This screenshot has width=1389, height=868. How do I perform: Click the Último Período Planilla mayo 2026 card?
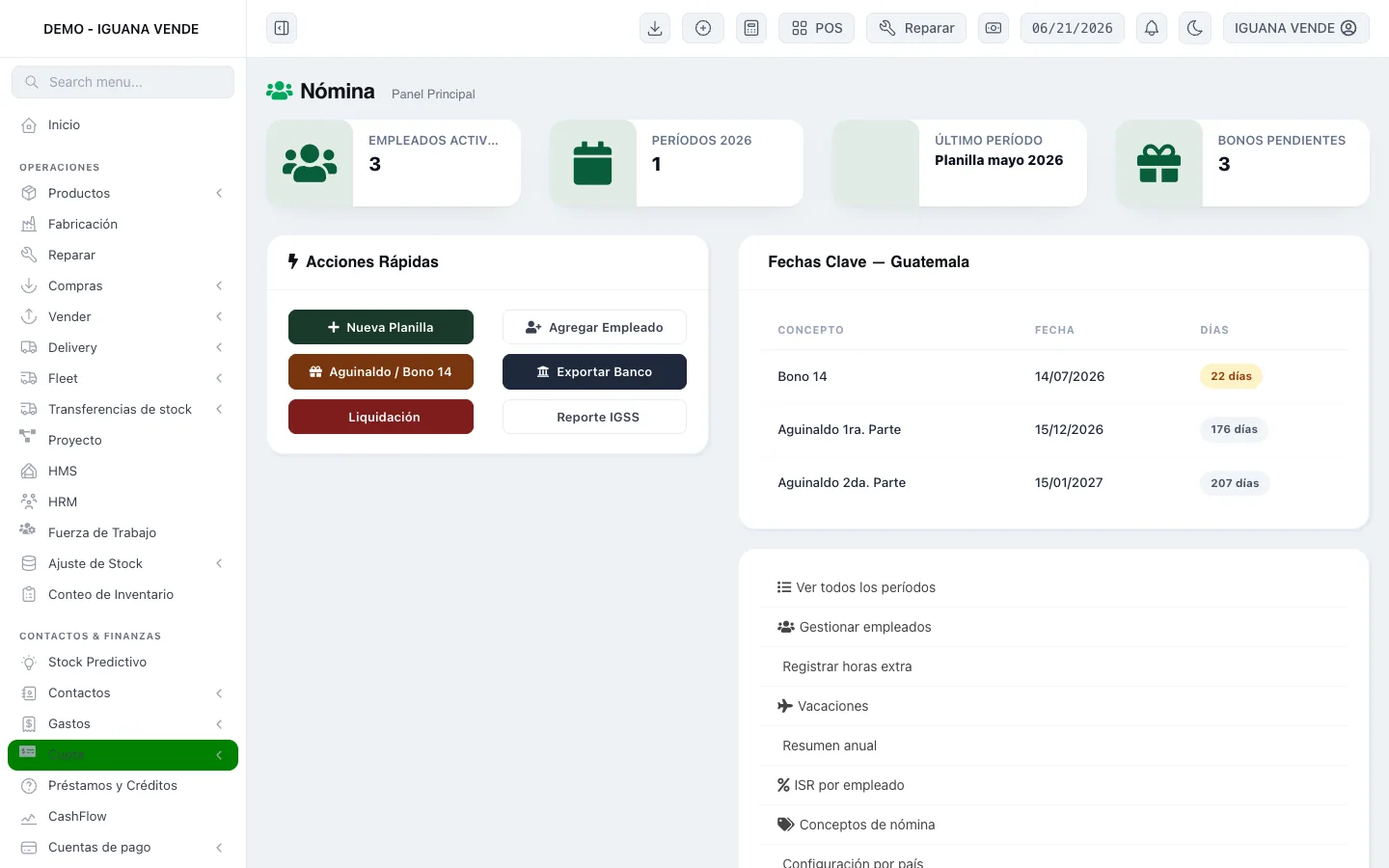pyautogui.click(x=960, y=163)
